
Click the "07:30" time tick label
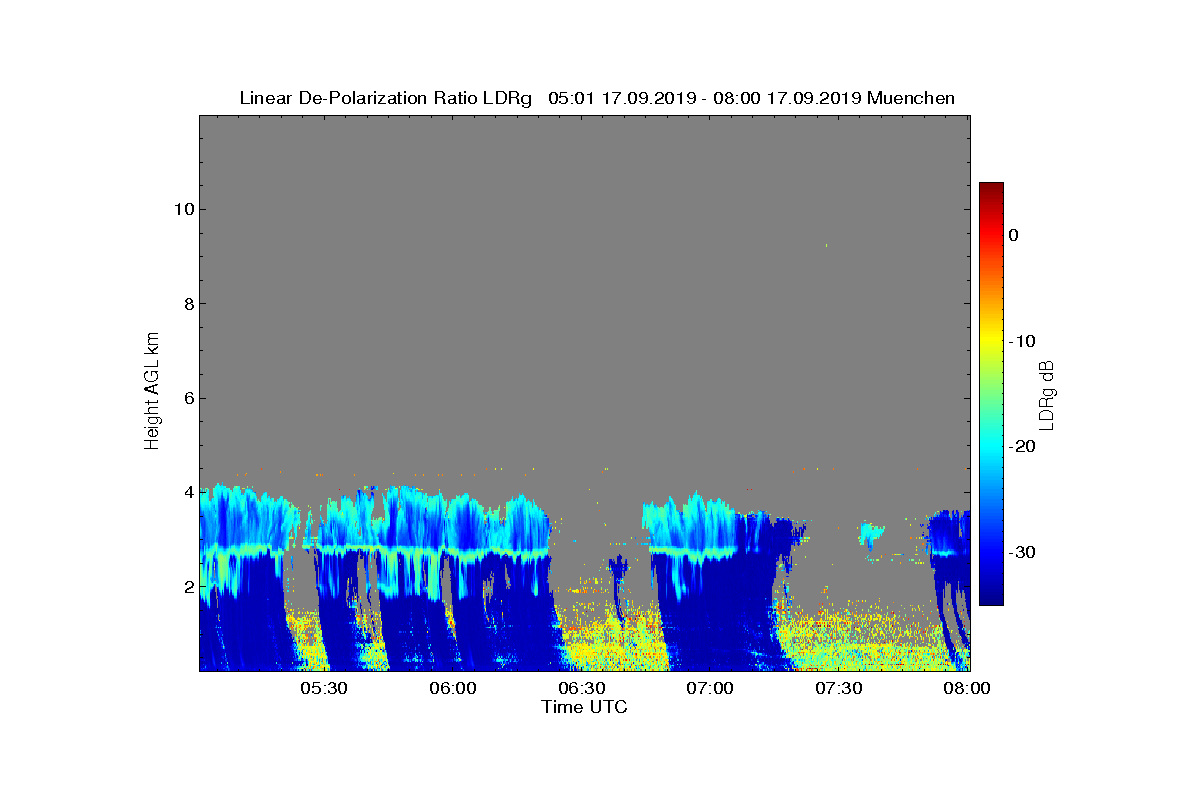point(839,689)
